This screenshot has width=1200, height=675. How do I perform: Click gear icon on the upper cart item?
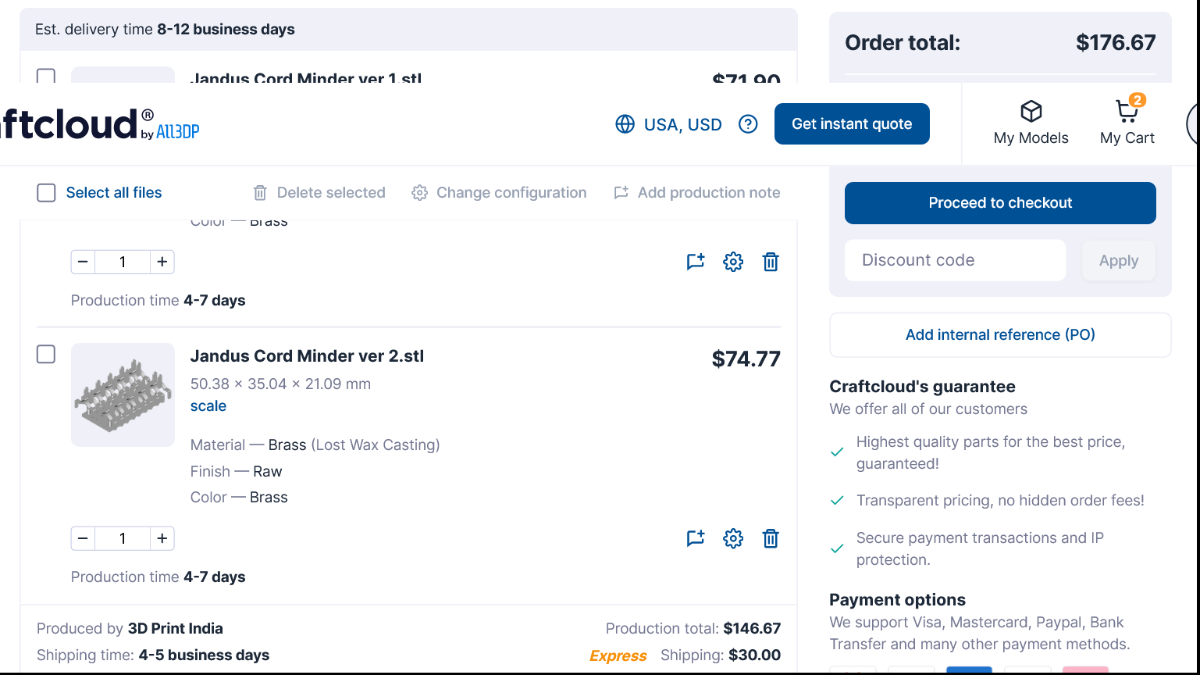point(733,262)
